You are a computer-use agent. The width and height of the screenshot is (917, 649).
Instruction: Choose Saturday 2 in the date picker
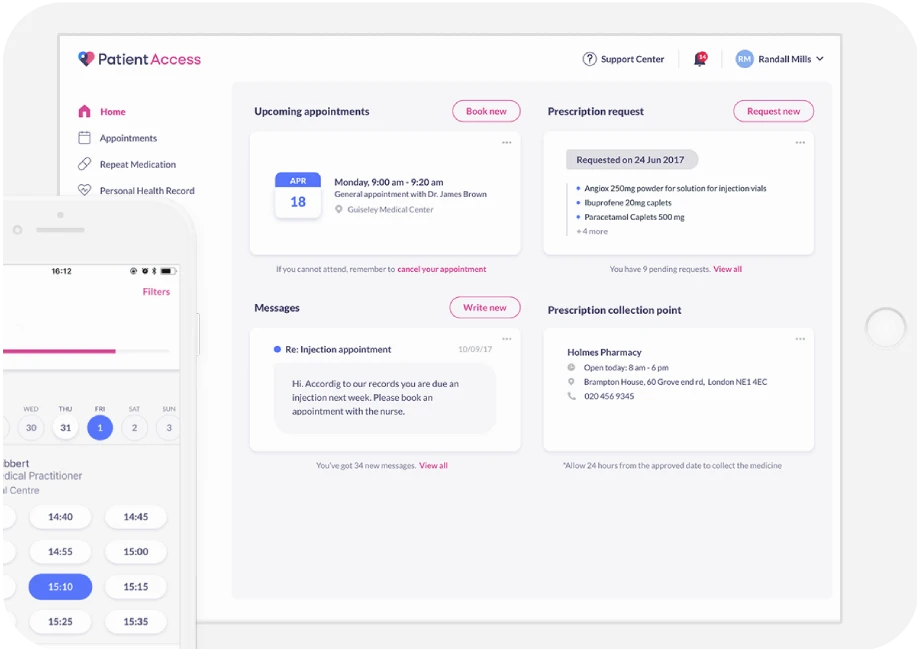click(x=134, y=428)
